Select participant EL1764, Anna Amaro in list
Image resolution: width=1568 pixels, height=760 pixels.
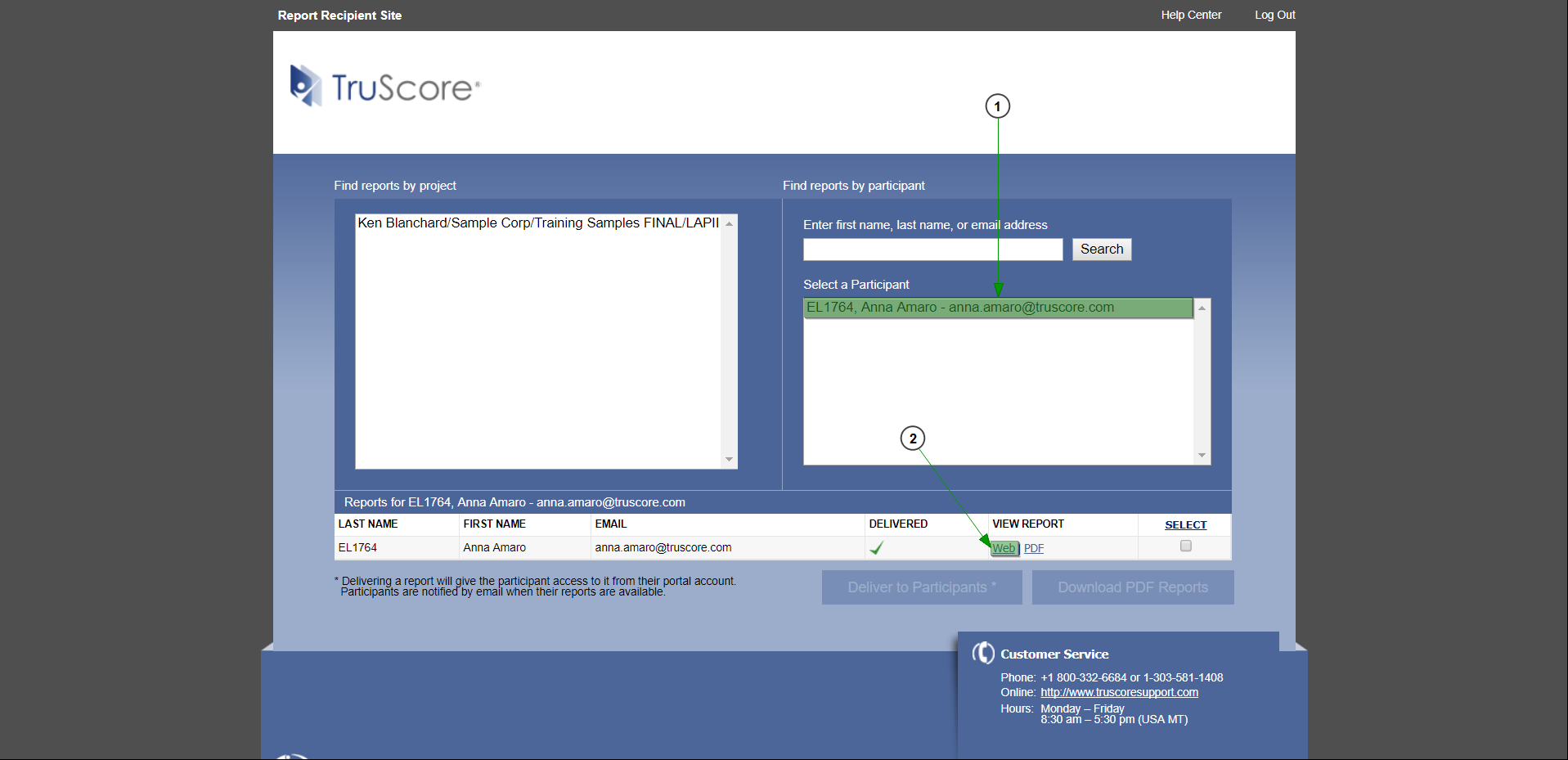(998, 308)
